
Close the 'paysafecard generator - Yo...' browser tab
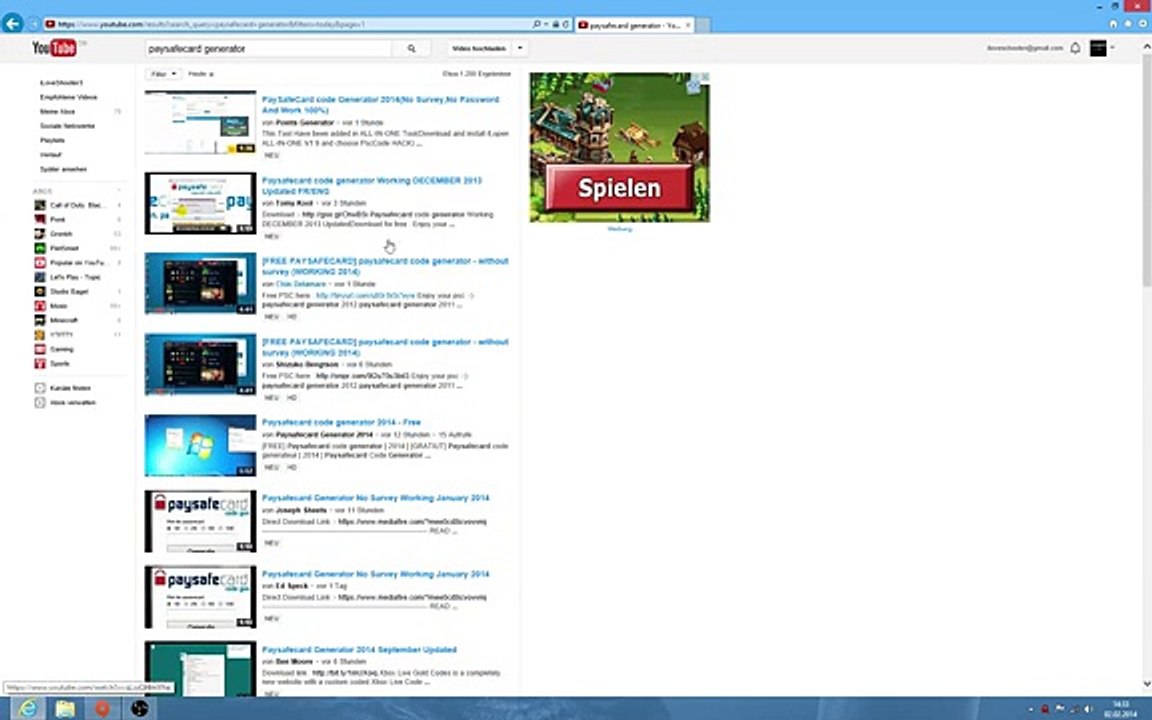tap(688, 25)
